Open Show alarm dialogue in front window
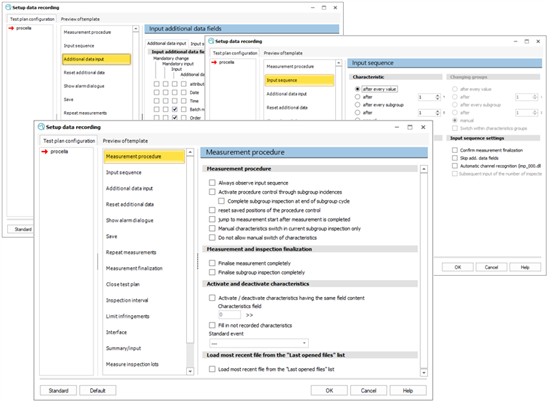The height and width of the screenshot is (403, 549). (130, 221)
